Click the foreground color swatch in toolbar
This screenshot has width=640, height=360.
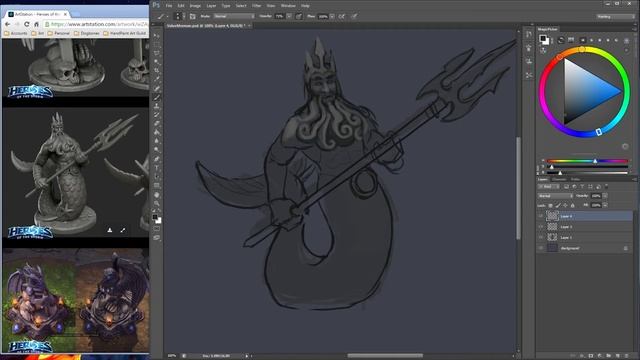tap(155, 217)
